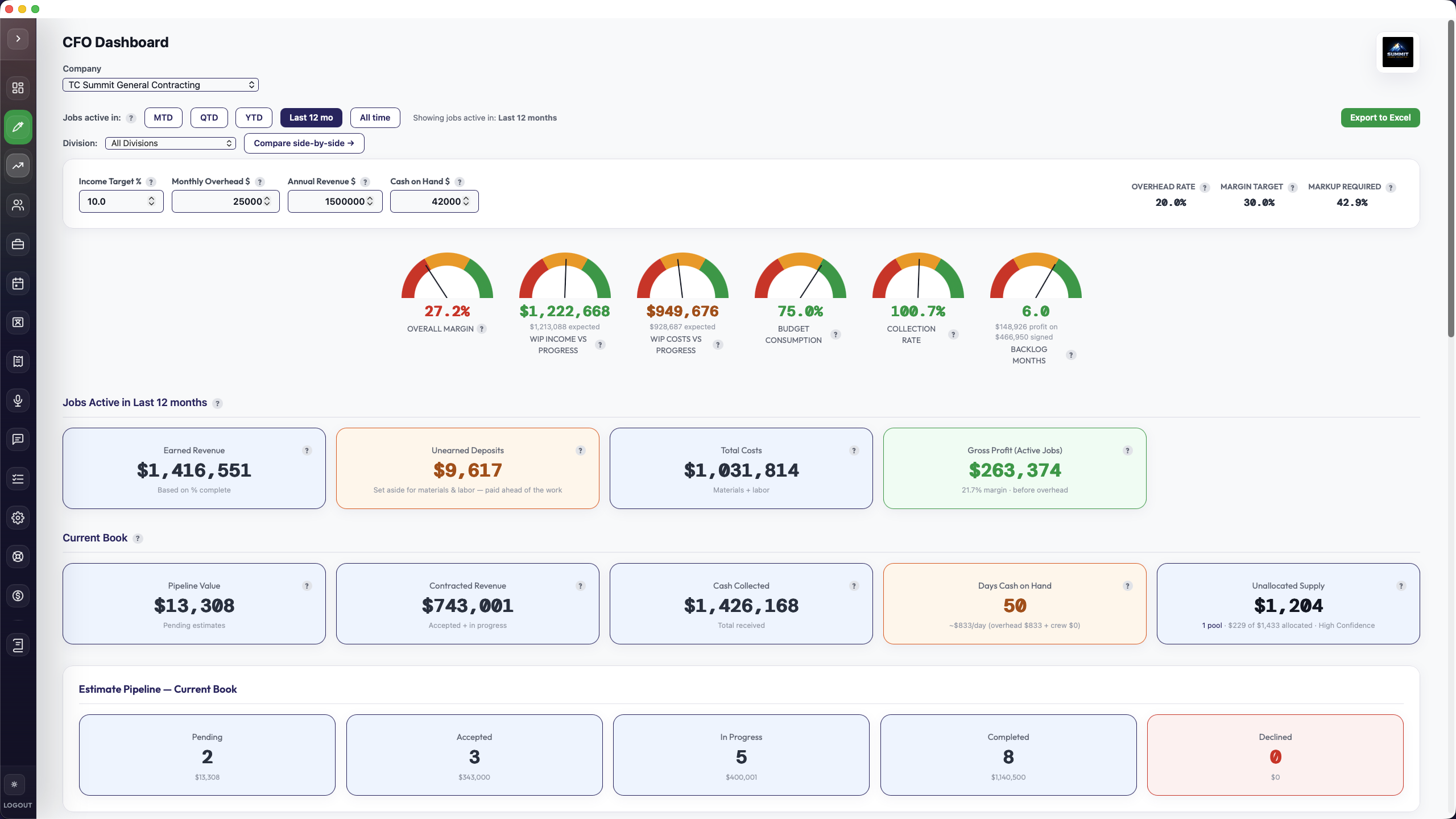Click help icon next to BUDGET CONSUMPTION
This screenshot has width=1456, height=819.
pos(835,334)
